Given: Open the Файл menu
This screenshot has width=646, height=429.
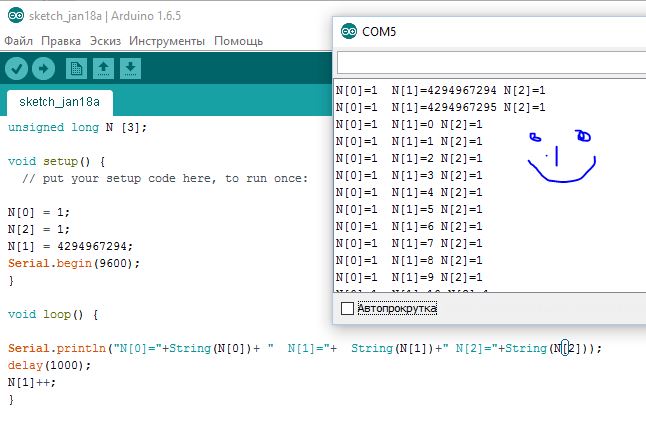Looking at the screenshot, I should (x=19, y=41).
